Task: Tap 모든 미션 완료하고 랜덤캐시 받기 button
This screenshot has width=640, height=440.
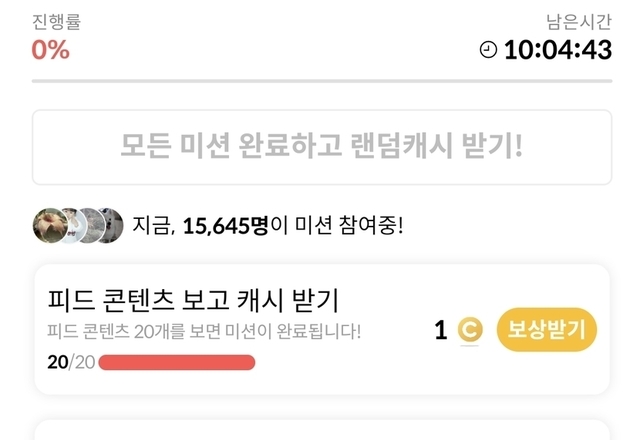Action: [x=321, y=147]
